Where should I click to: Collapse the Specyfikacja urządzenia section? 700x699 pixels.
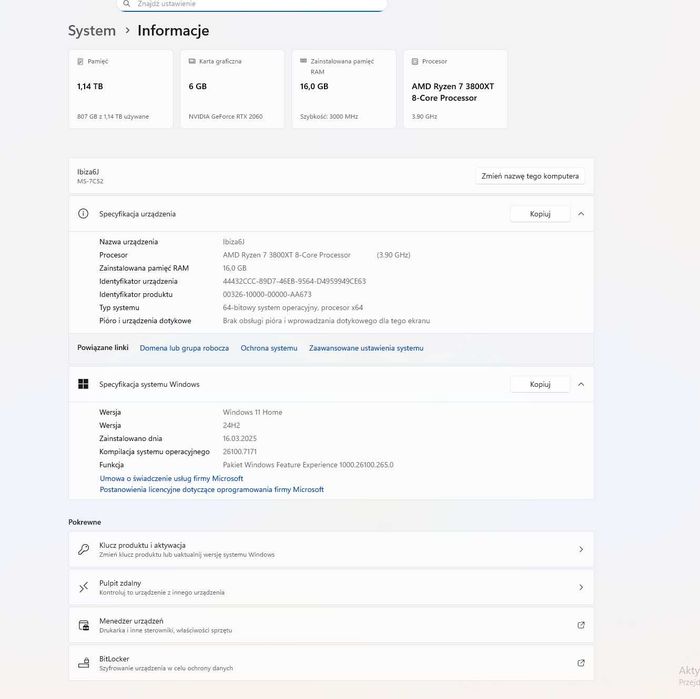point(581,214)
